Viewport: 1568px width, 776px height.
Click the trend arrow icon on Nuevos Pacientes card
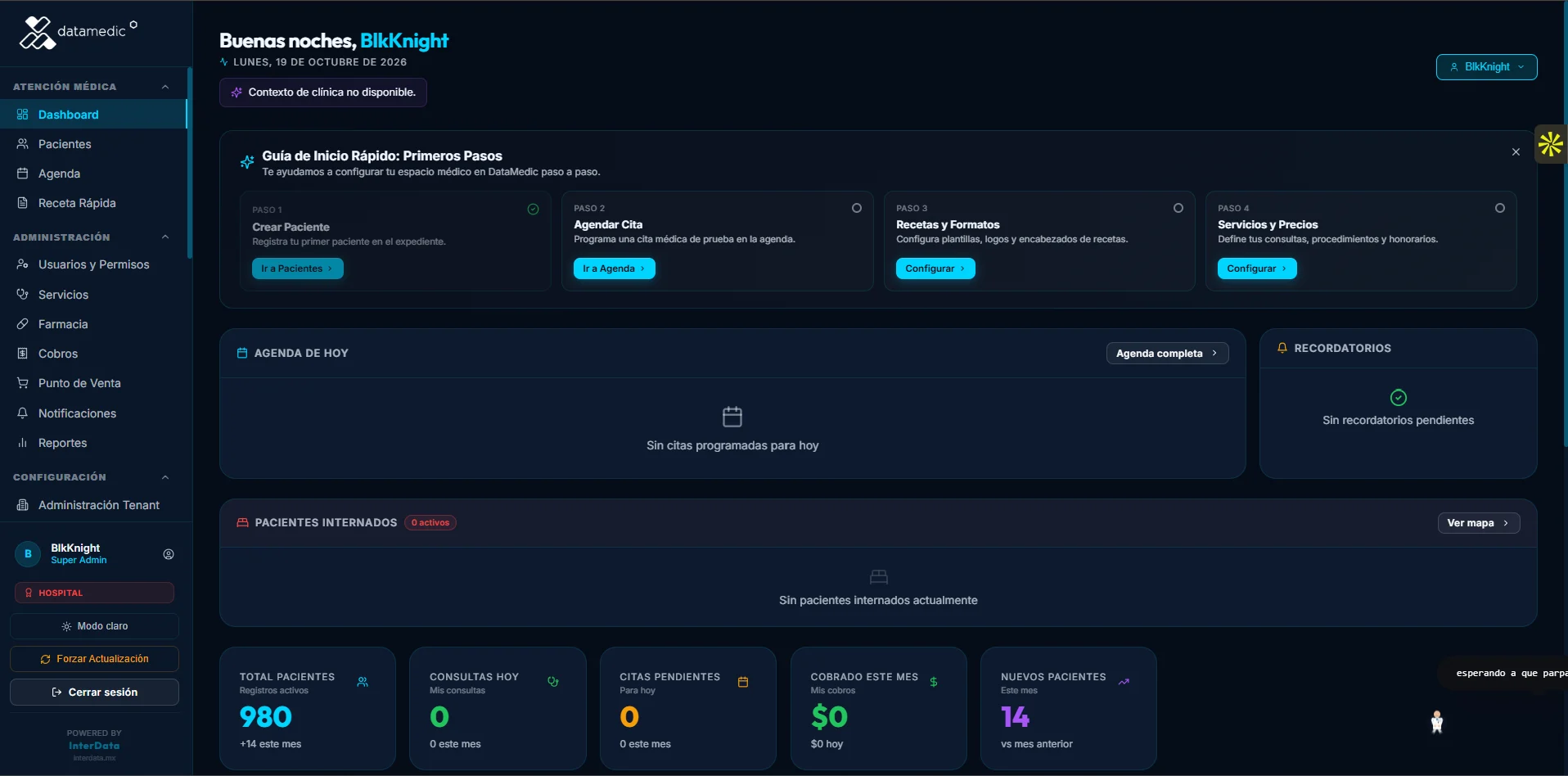pos(1124,682)
